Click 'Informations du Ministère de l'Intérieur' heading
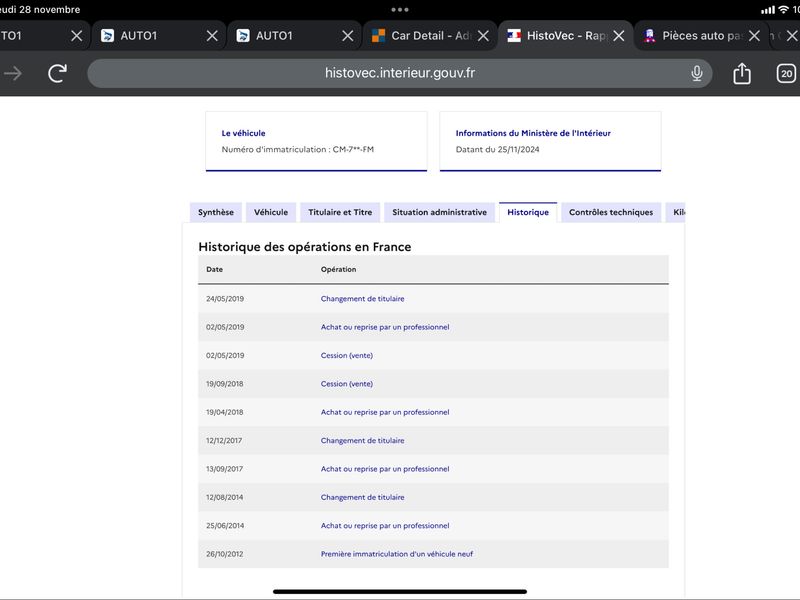 tap(533, 133)
